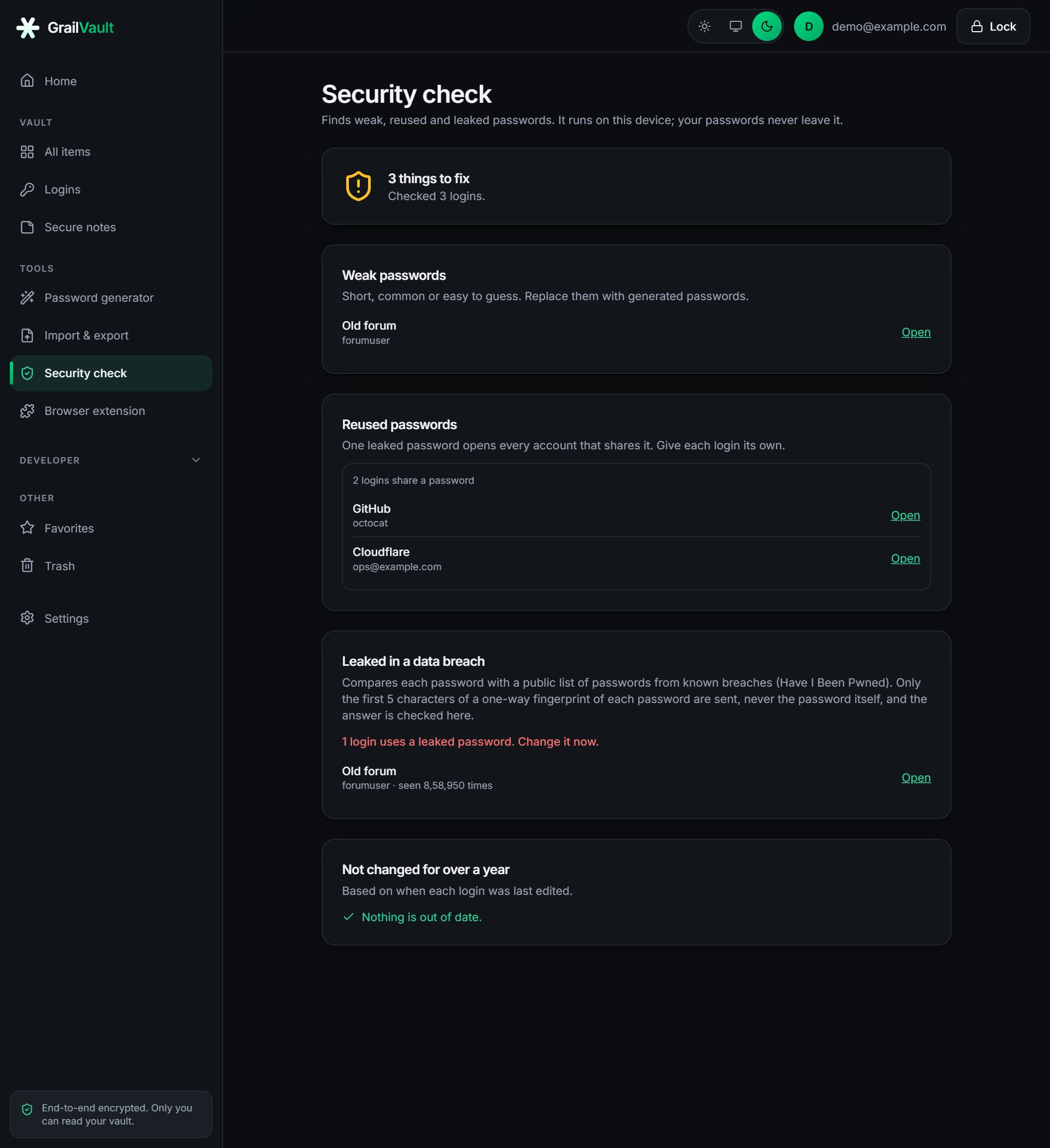Click the demo@example.com account email

pyautogui.click(x=889, y=26)
